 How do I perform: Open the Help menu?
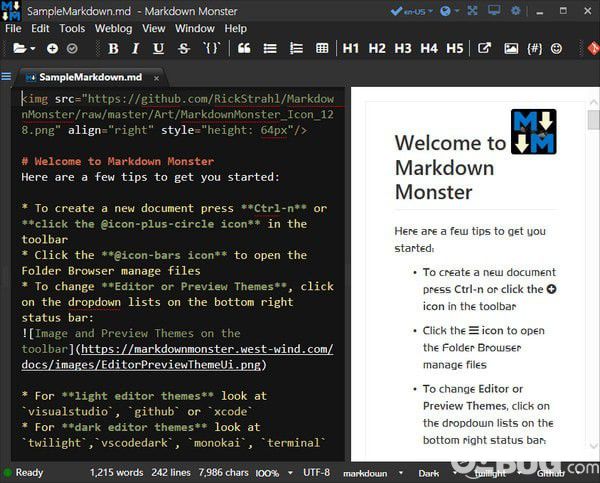(235, 29)
